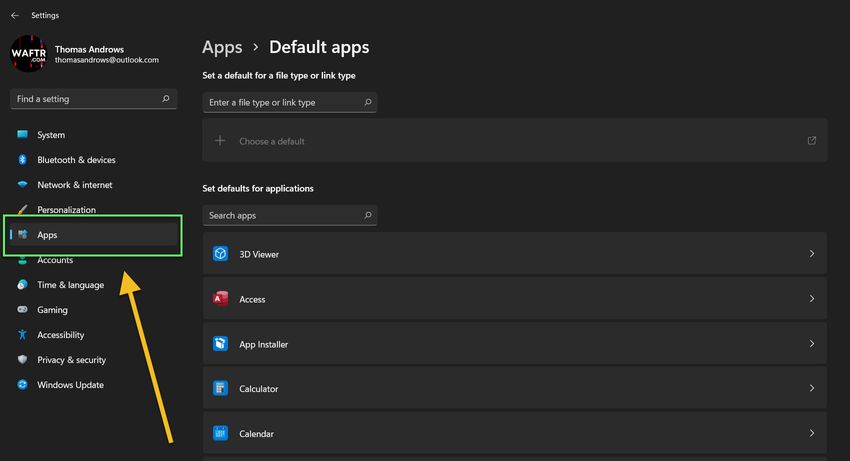
Task: Click the Bluetooth icon in sidebar
Action: coord(22,159)
